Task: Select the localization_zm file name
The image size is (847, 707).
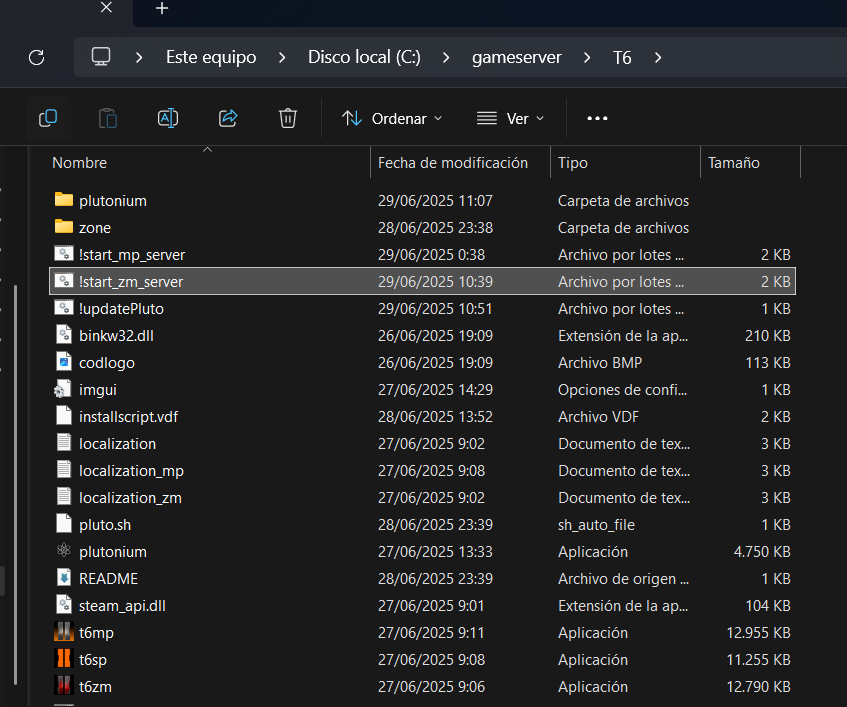Action: click(130, 498)
